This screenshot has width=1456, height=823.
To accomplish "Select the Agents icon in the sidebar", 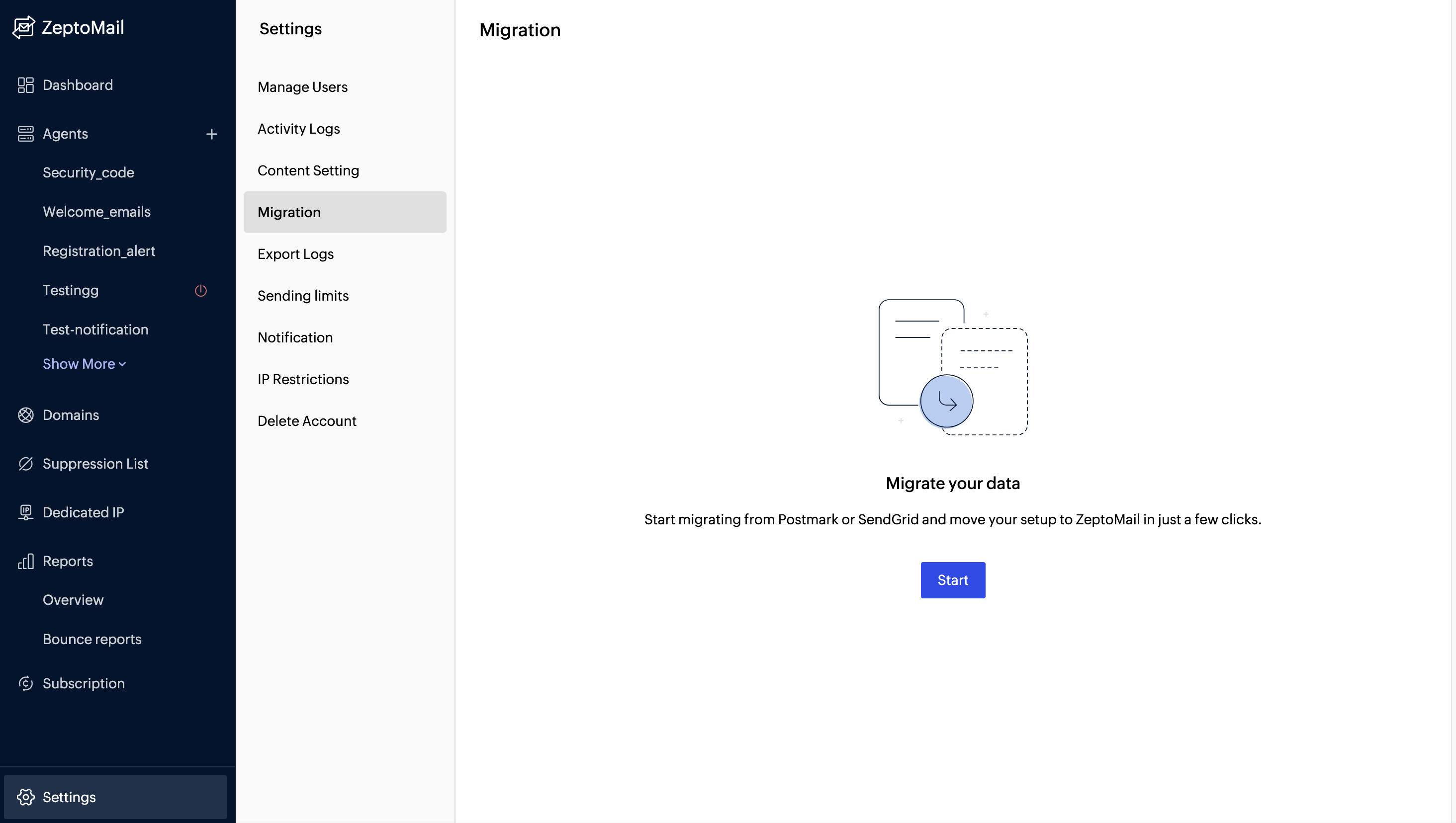I will (x=25, y=133).
